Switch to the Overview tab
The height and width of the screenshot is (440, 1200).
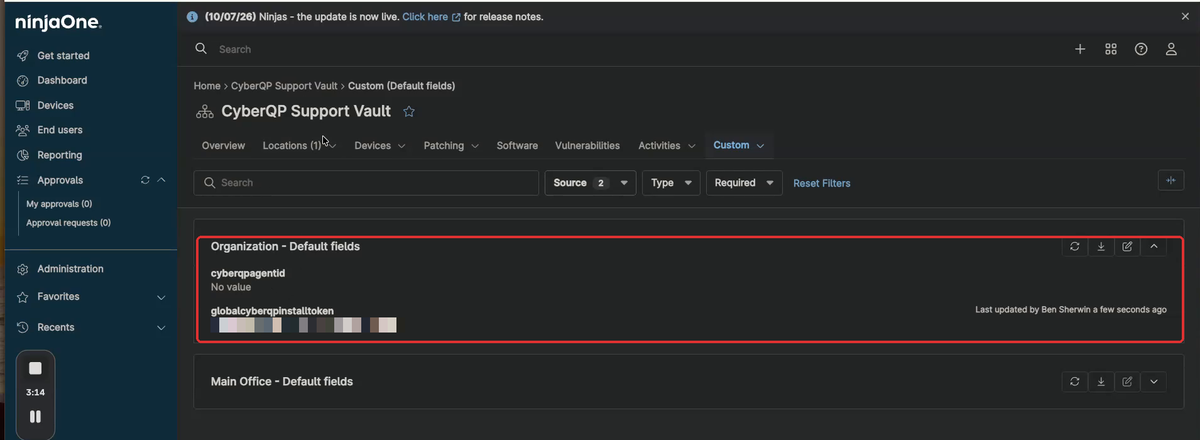pos(223,146)
